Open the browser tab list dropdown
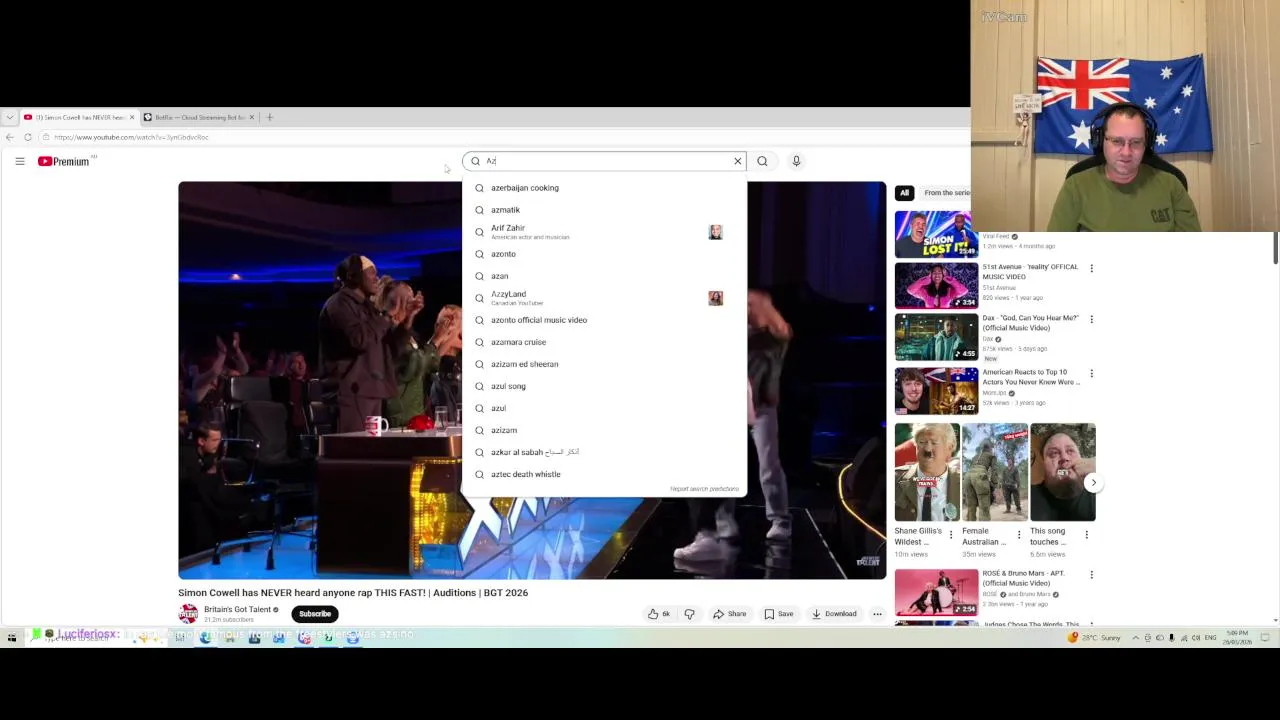 tap(10, 117)
